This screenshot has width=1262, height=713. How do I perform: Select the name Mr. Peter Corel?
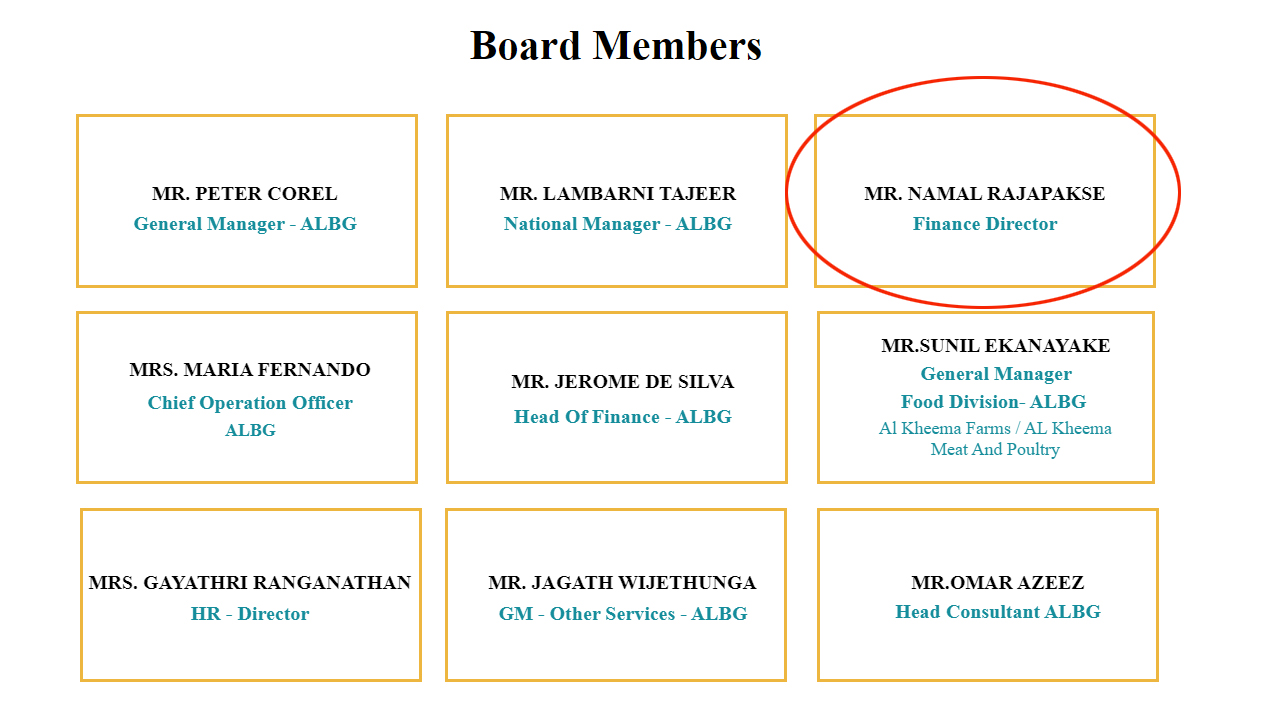click(x=245, y=194)
